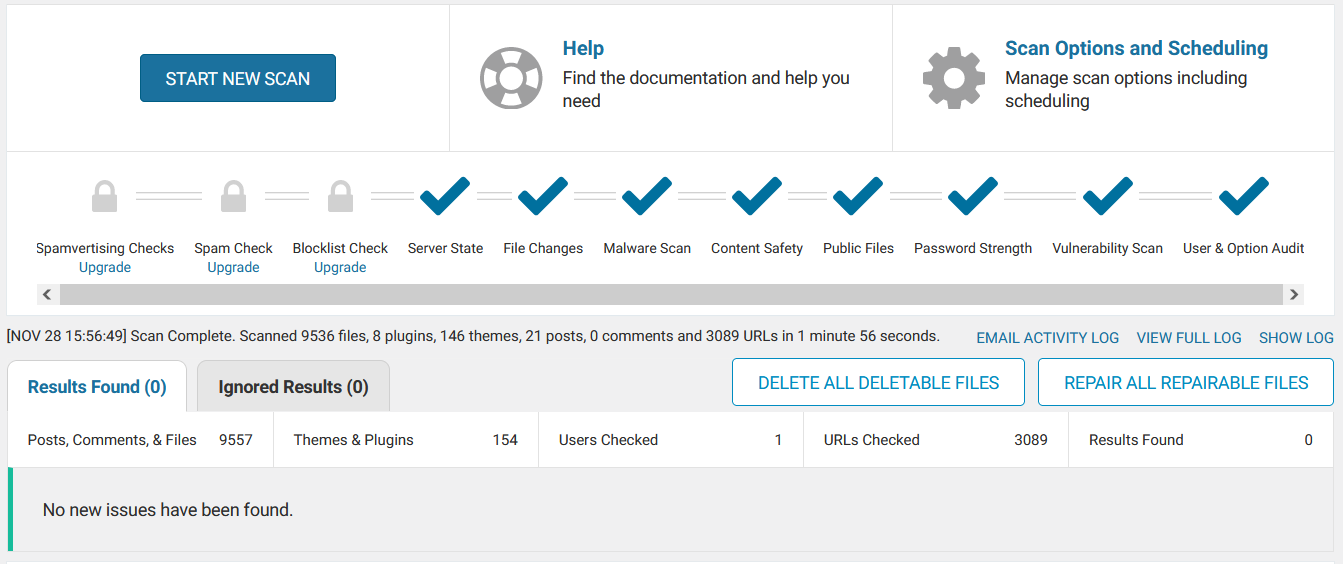Click the Scan Complete status text

click(x=473, y=336)
